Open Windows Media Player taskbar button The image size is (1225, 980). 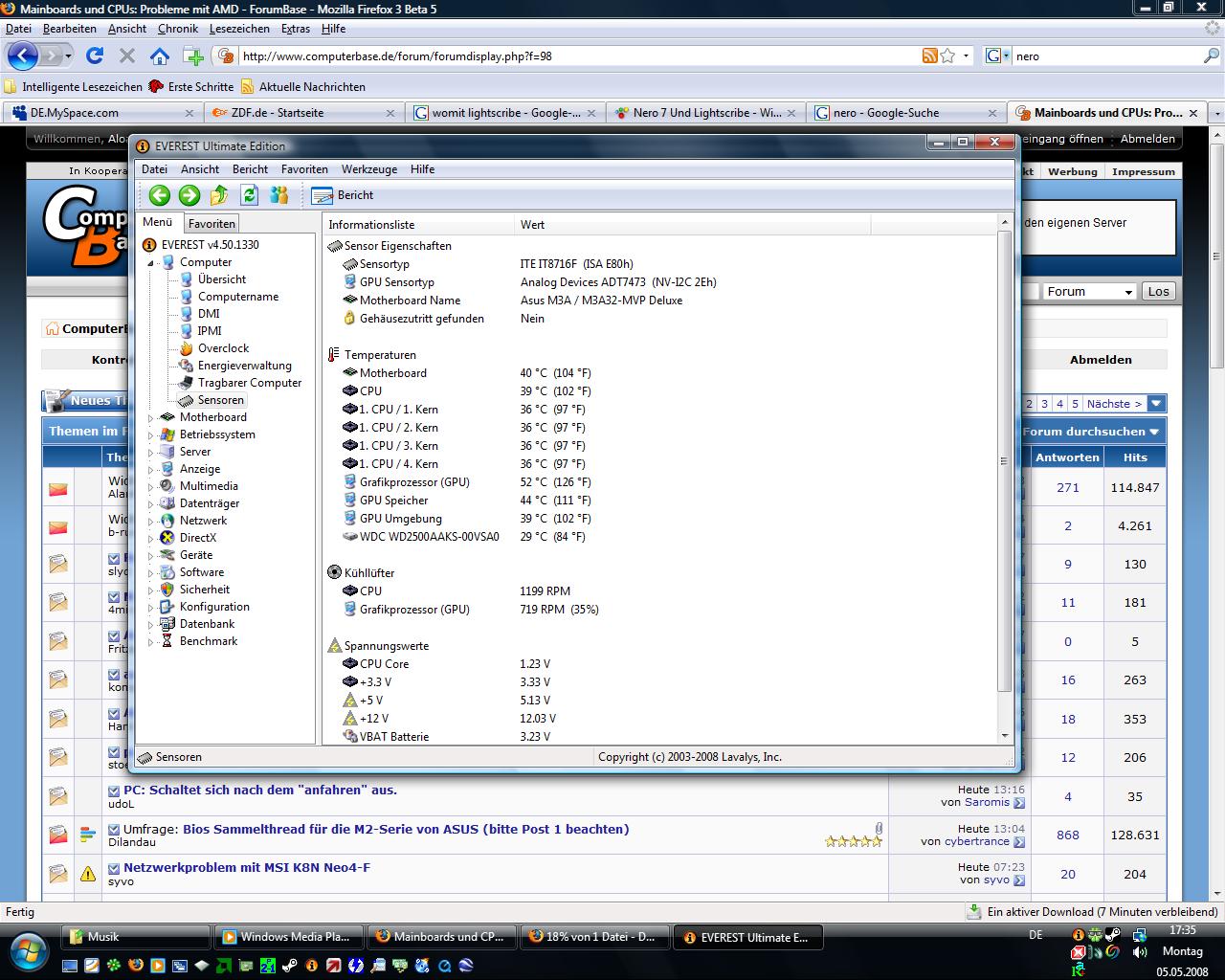[x=289, y=937]
